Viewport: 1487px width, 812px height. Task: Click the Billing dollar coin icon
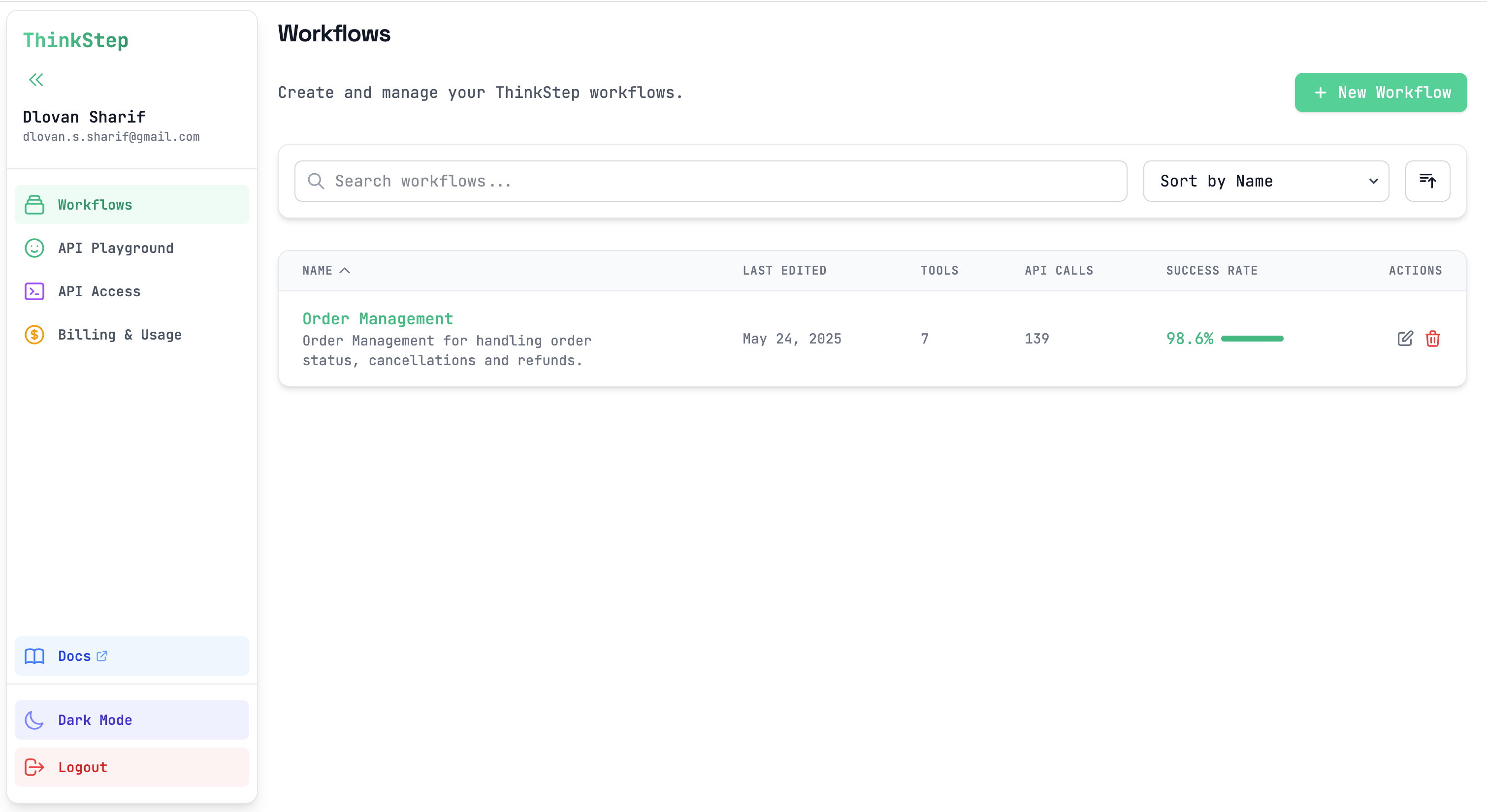[34, 335]
